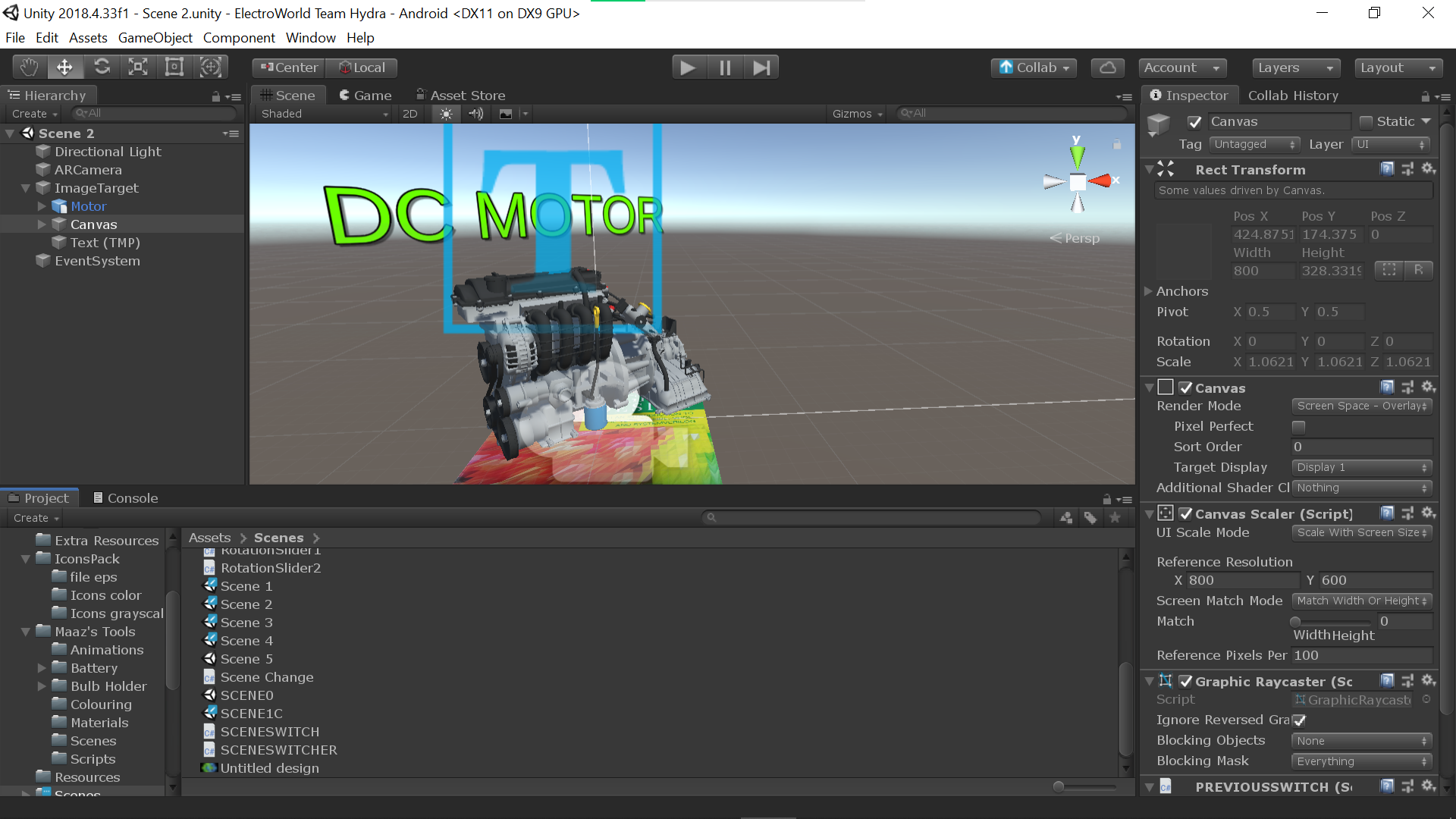Toggle the Static checkbox
Screen dimensions: 1456x819
pyautogui.click(x=1366, y=122)
